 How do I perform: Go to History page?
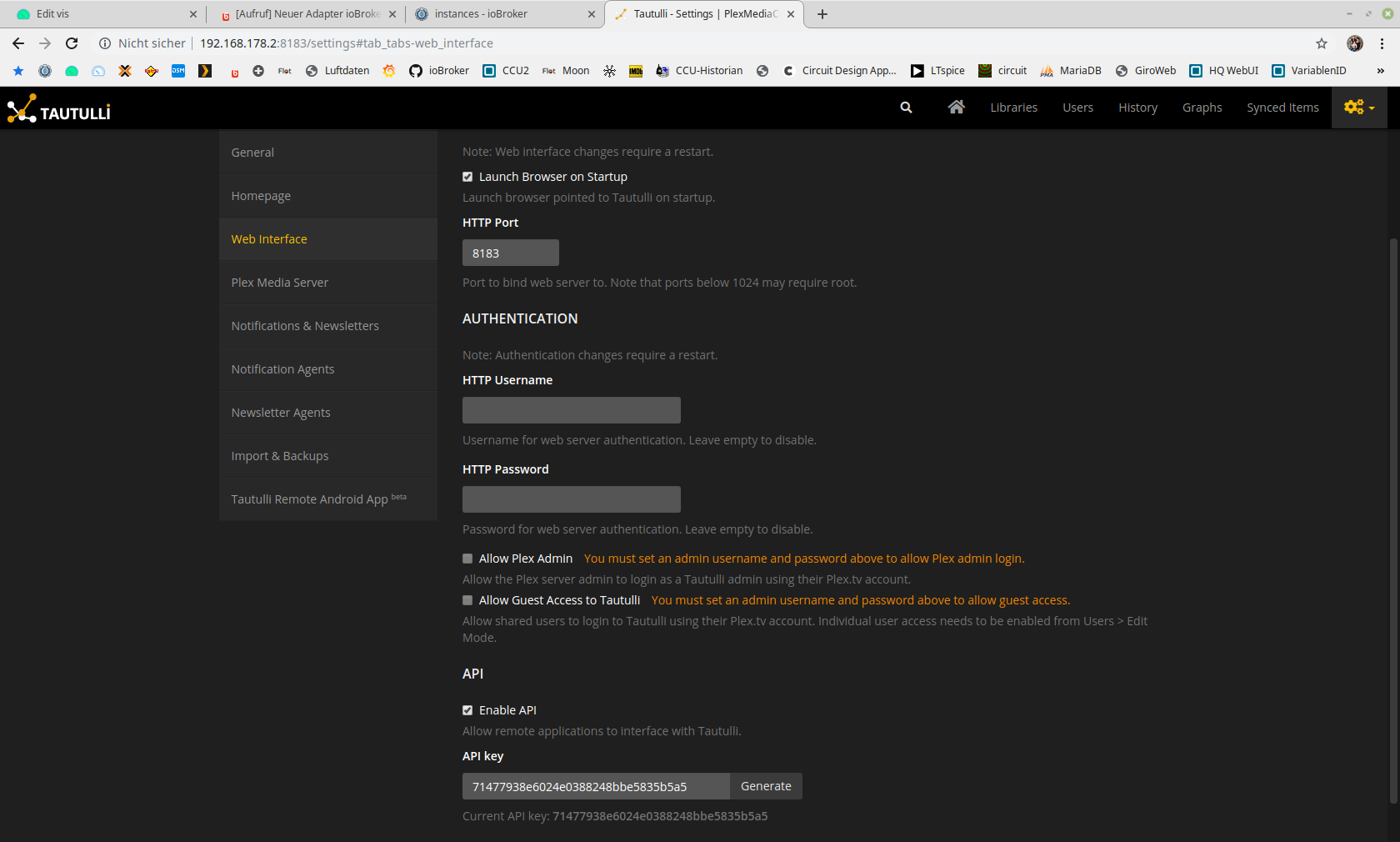(1137, 108)
